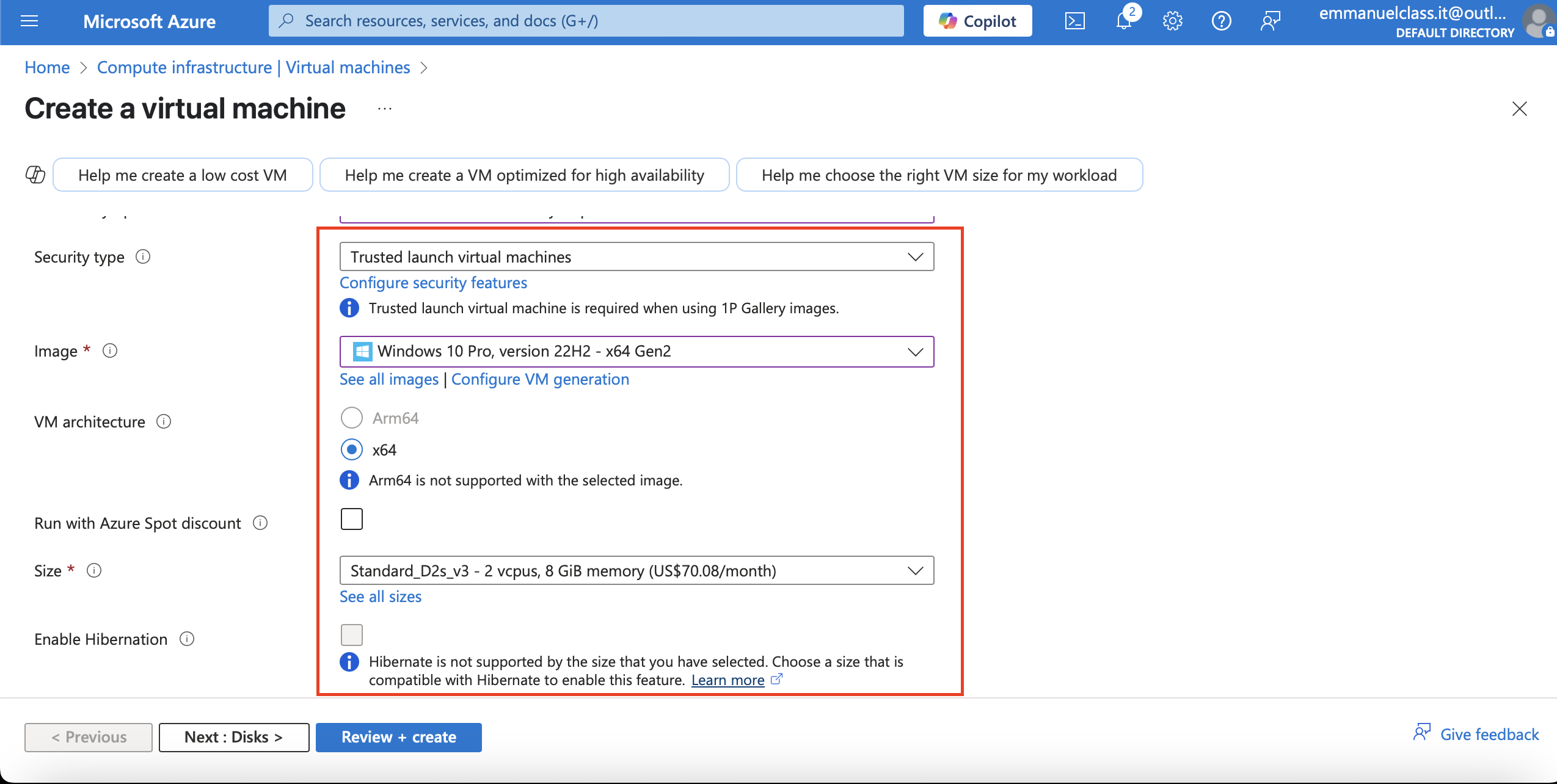Show info for Enable Hibernation

pyautogui.click(x=187, y=639)
